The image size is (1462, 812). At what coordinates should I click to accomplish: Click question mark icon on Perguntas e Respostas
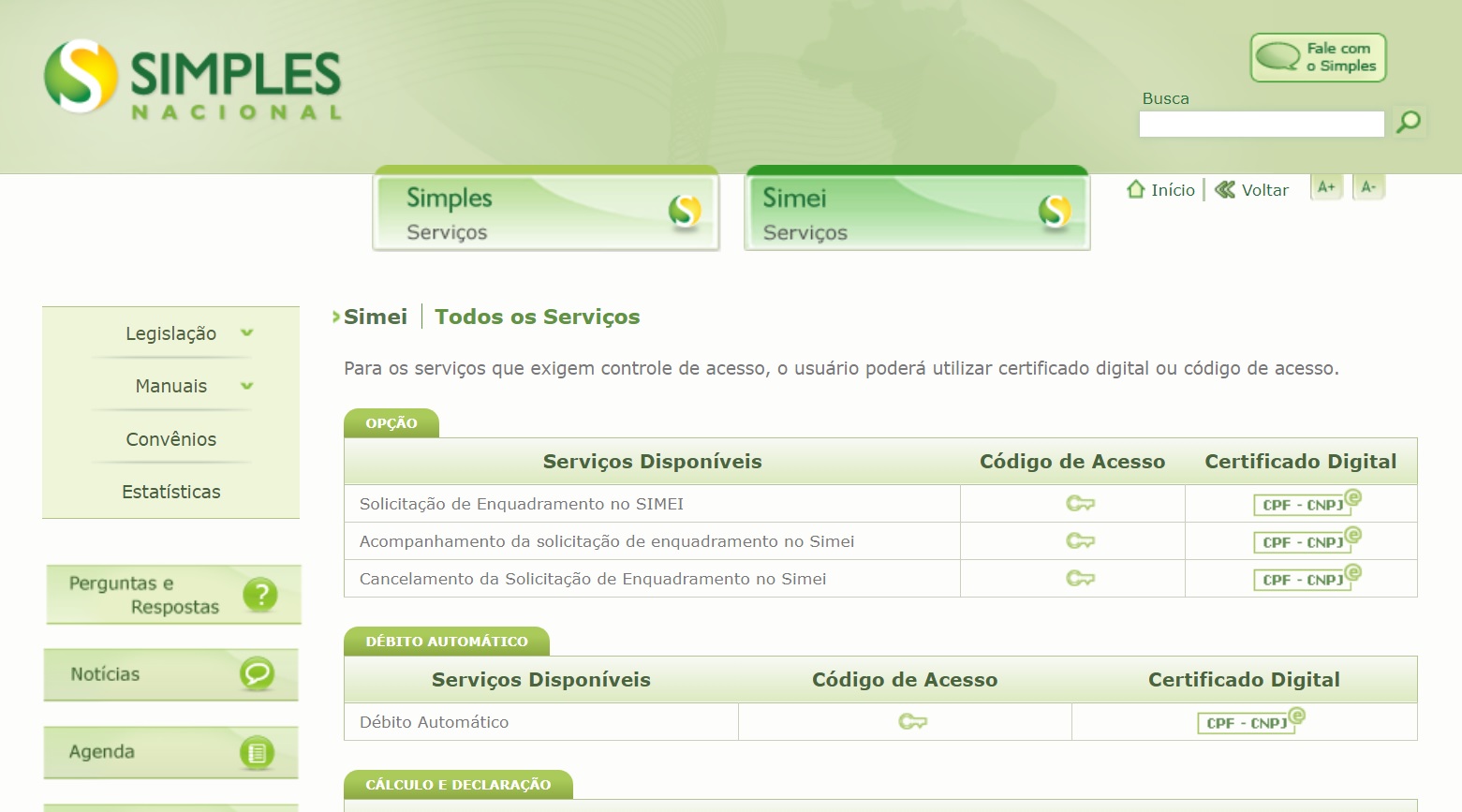[259, 595]
